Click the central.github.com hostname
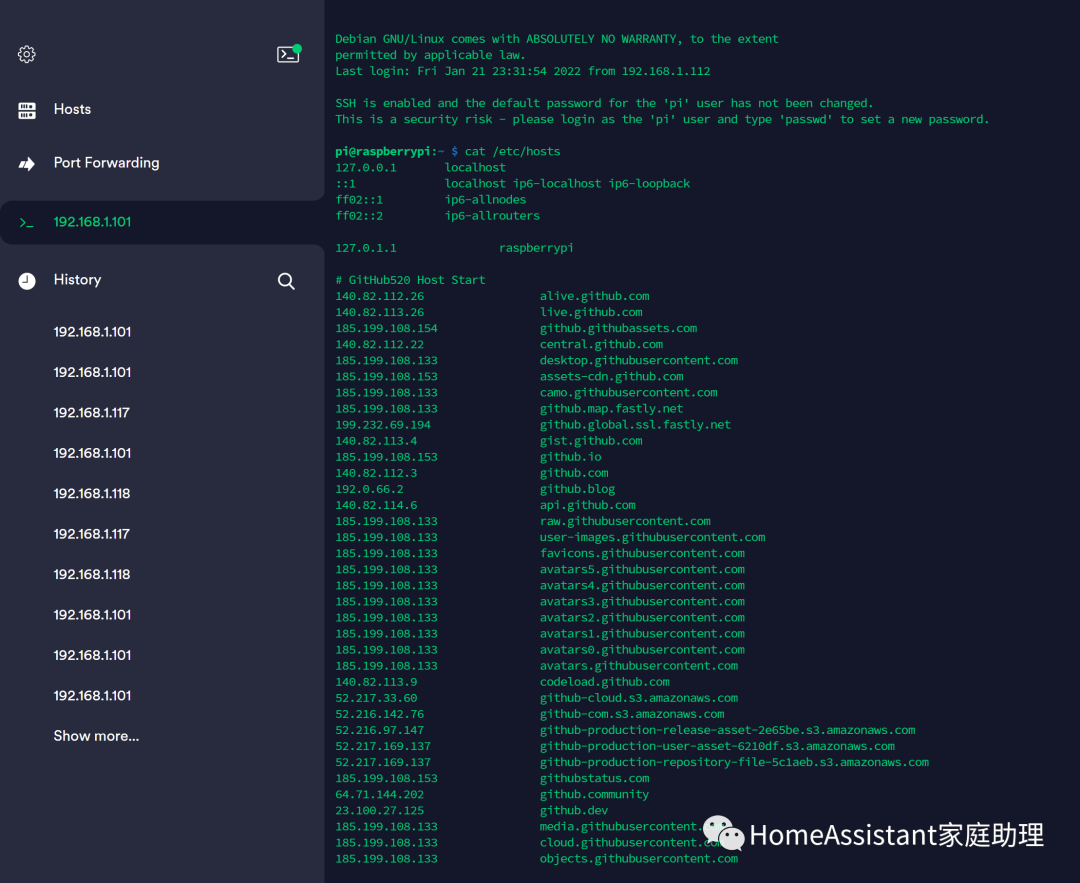1080x883 pixels. tap(601, 344)
